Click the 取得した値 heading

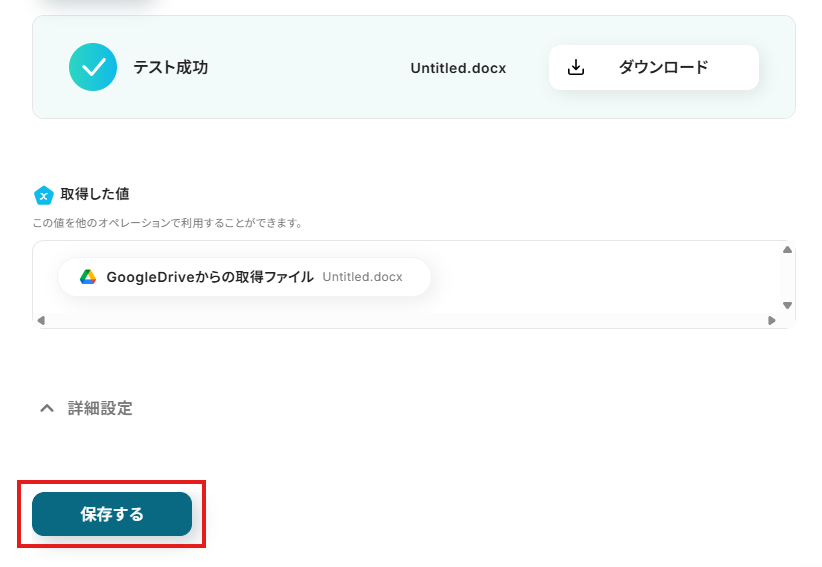[95, 194]
